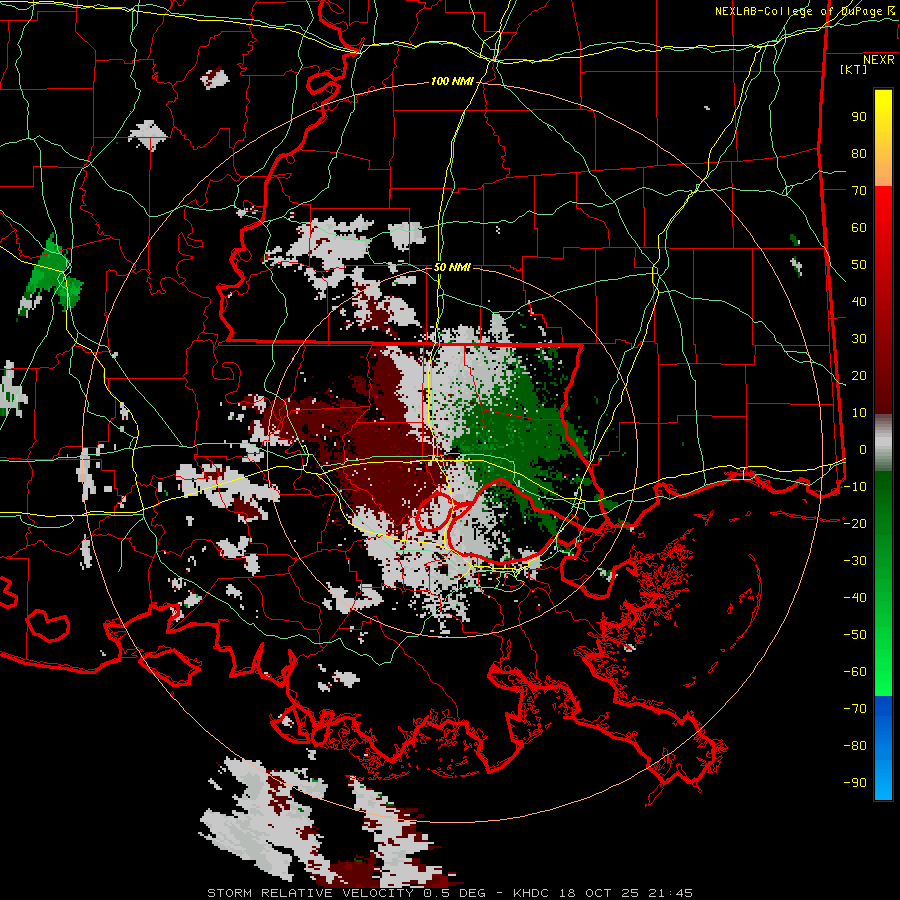Click the [KT] units label
The image size is (900, 900).
click(853, 69)
